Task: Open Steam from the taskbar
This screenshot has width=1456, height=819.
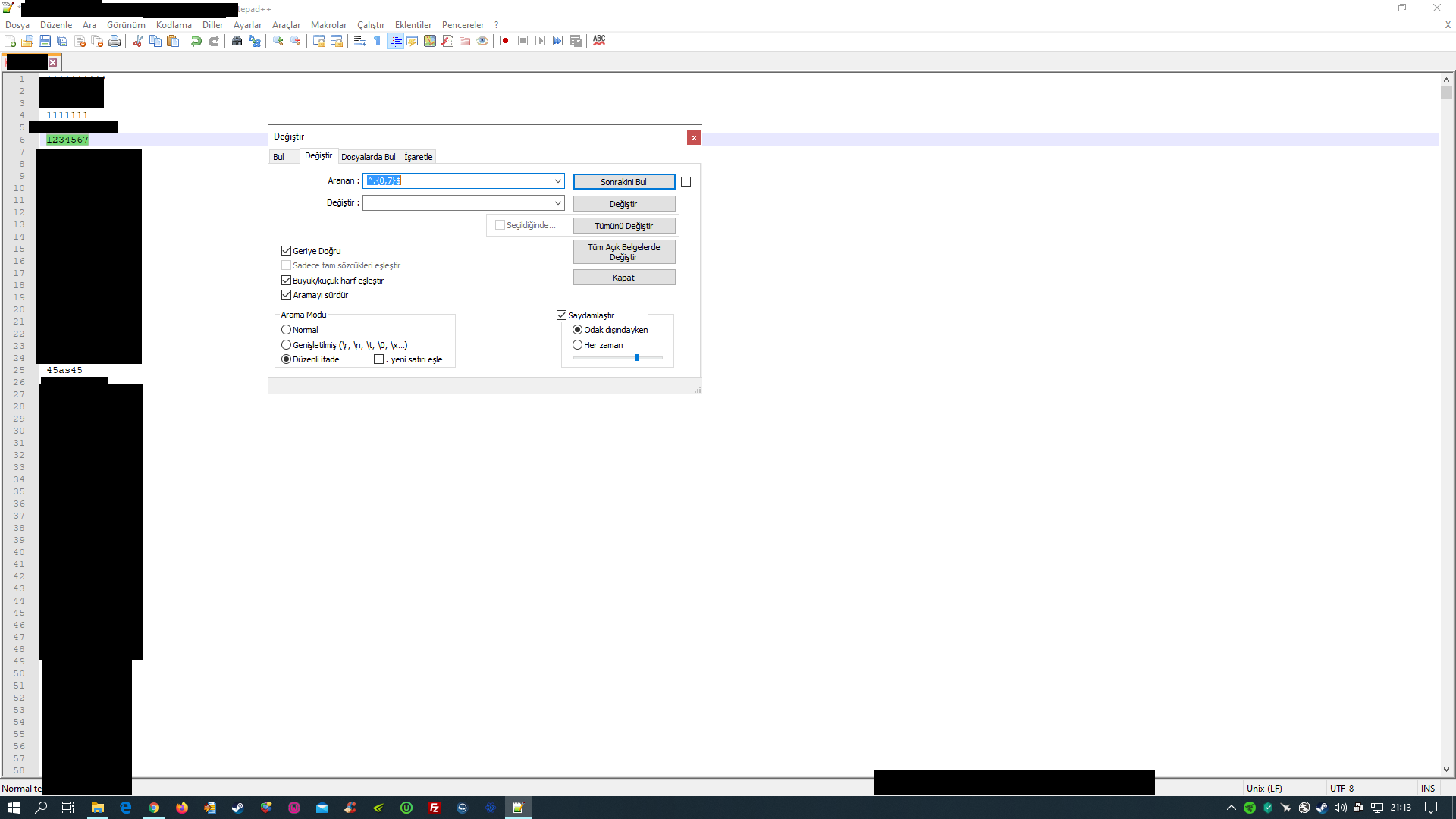Action: tap(238, 808)
